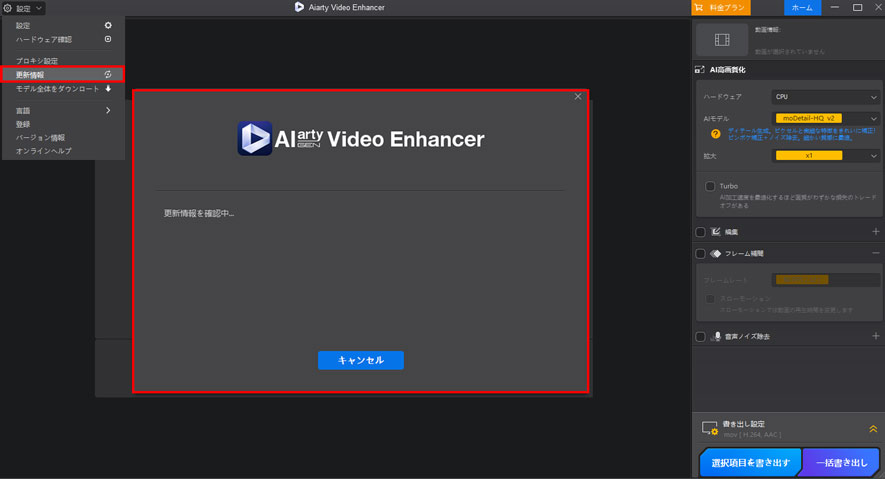Click the video film-strip thumbnail placeholder
Screen dimensions: 885x479
(x=722, y=39)
